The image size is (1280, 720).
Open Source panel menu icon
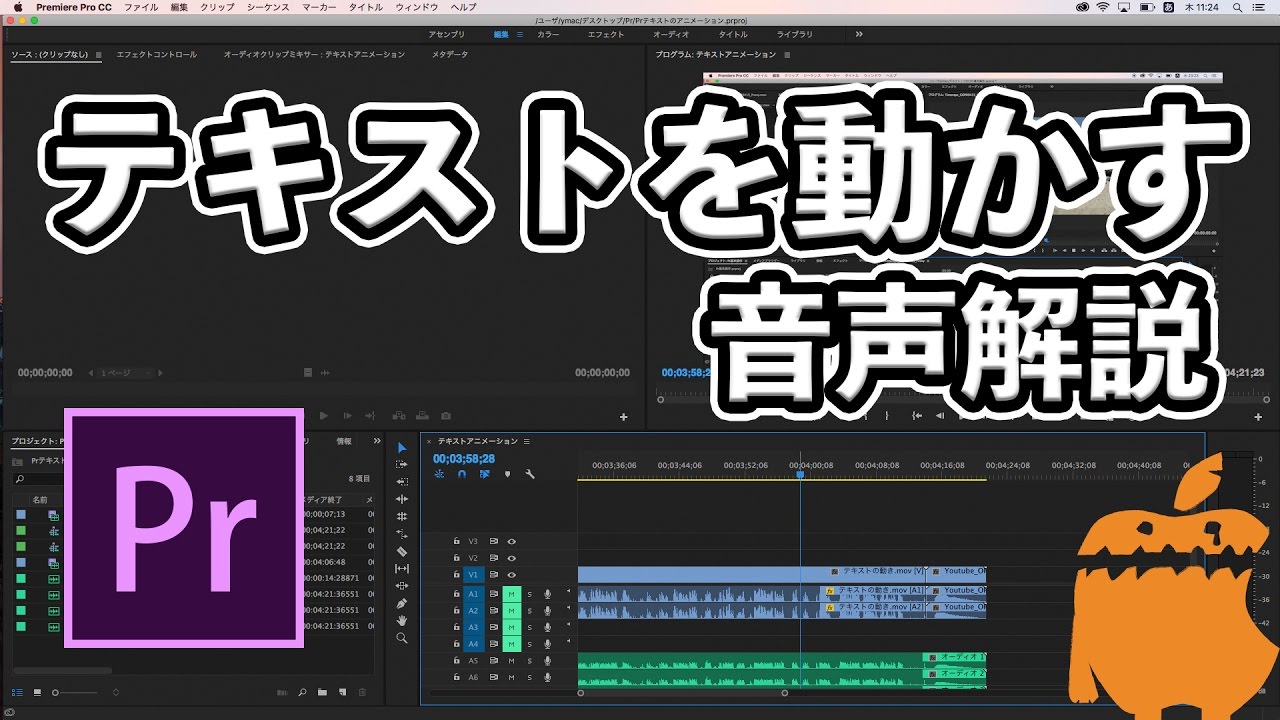pos(99,55)
